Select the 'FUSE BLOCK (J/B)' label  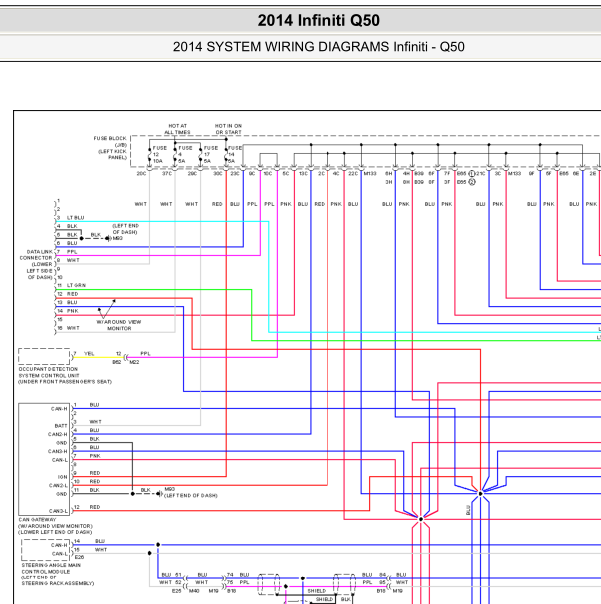click(x=110, y=141)
